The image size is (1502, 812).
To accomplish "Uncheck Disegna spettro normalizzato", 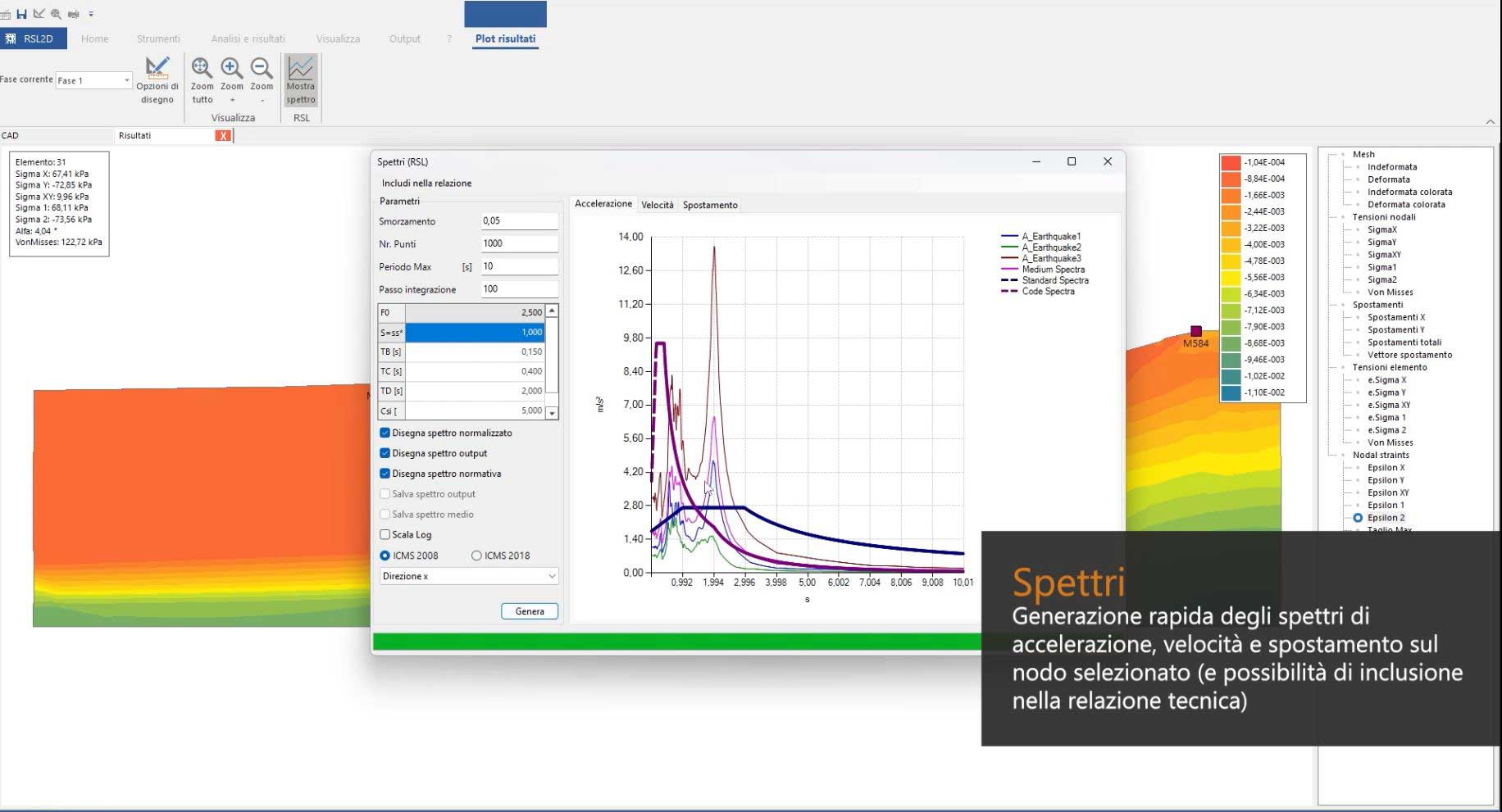I will pyautogui.click(x=385, y=433).
